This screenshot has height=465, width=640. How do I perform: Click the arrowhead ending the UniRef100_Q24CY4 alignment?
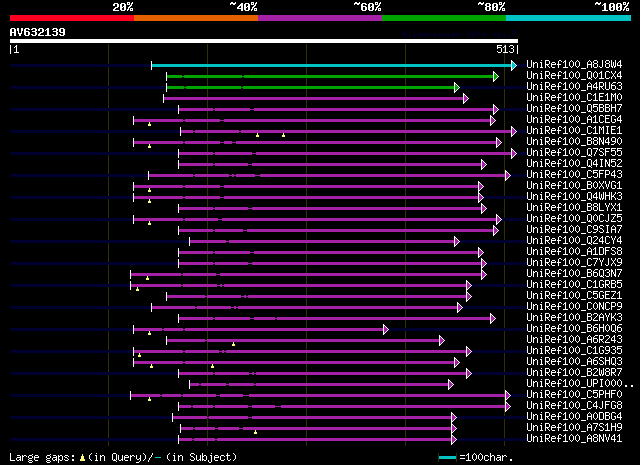coord(457,242)
